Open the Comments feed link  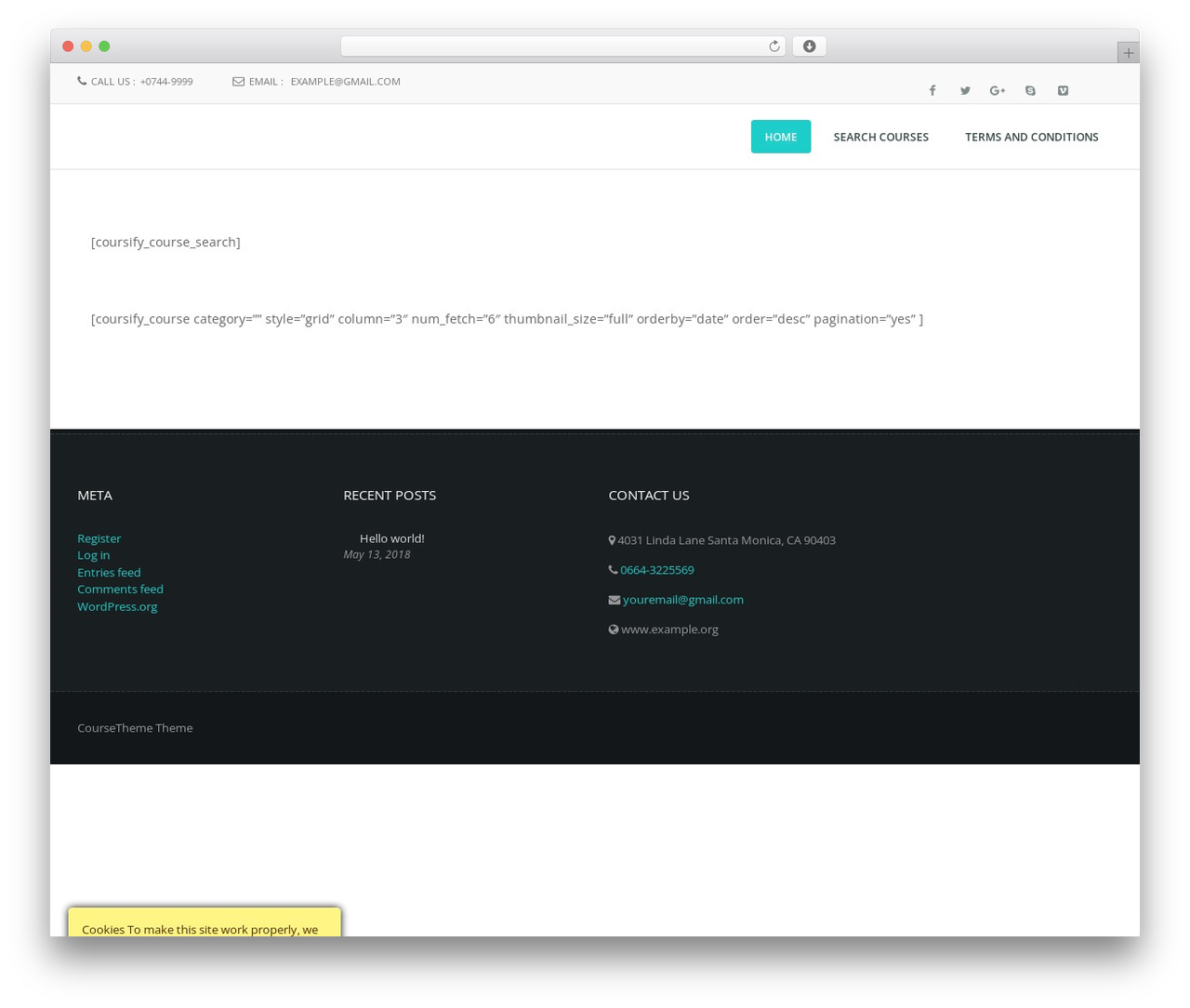pyautogui.click(x=120, y=590)
